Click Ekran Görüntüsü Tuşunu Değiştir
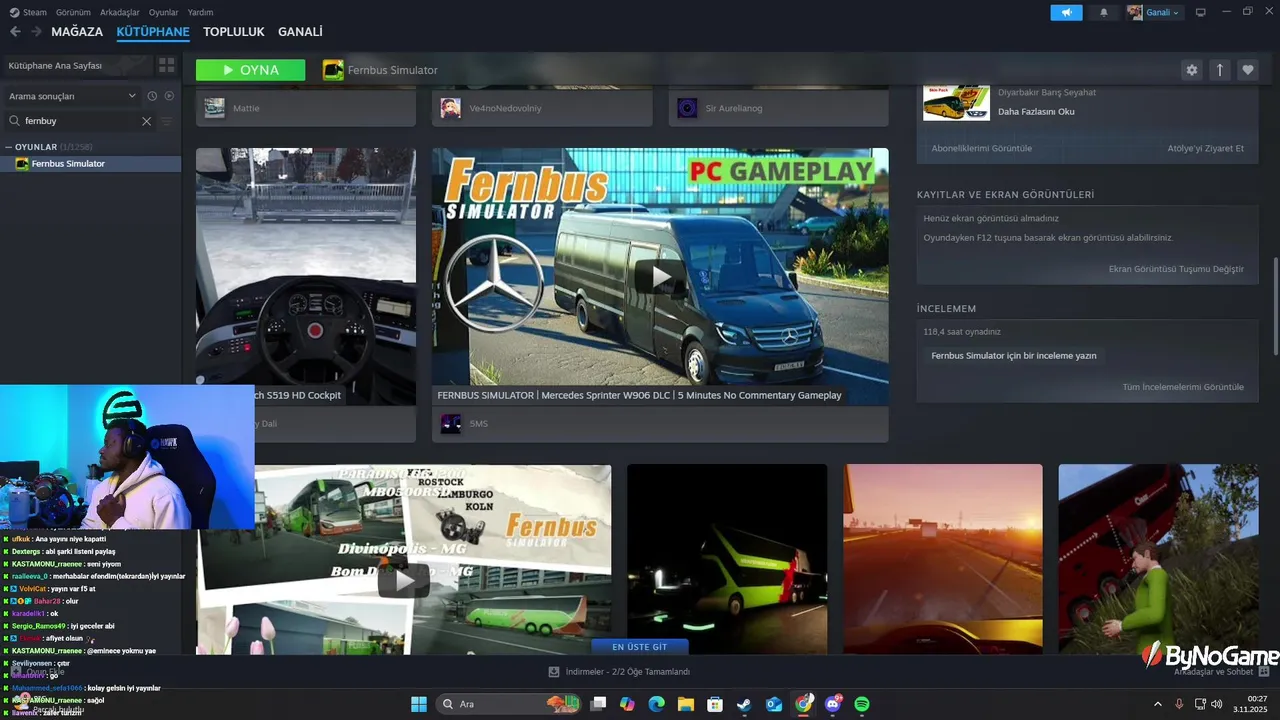1280x720 pixels. [1176, 269]
